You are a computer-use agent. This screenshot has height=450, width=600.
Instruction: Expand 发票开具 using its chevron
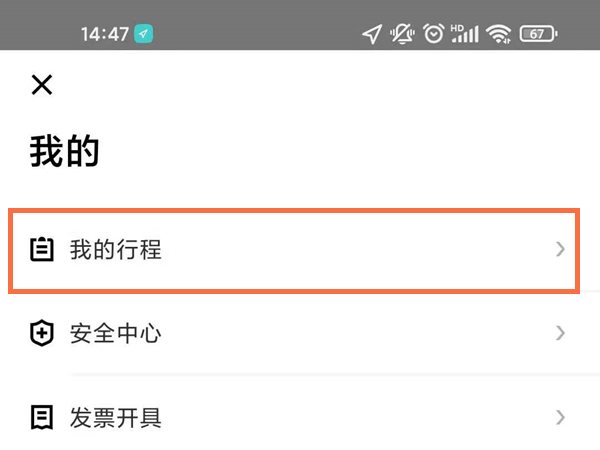click(x=560, y=417)
